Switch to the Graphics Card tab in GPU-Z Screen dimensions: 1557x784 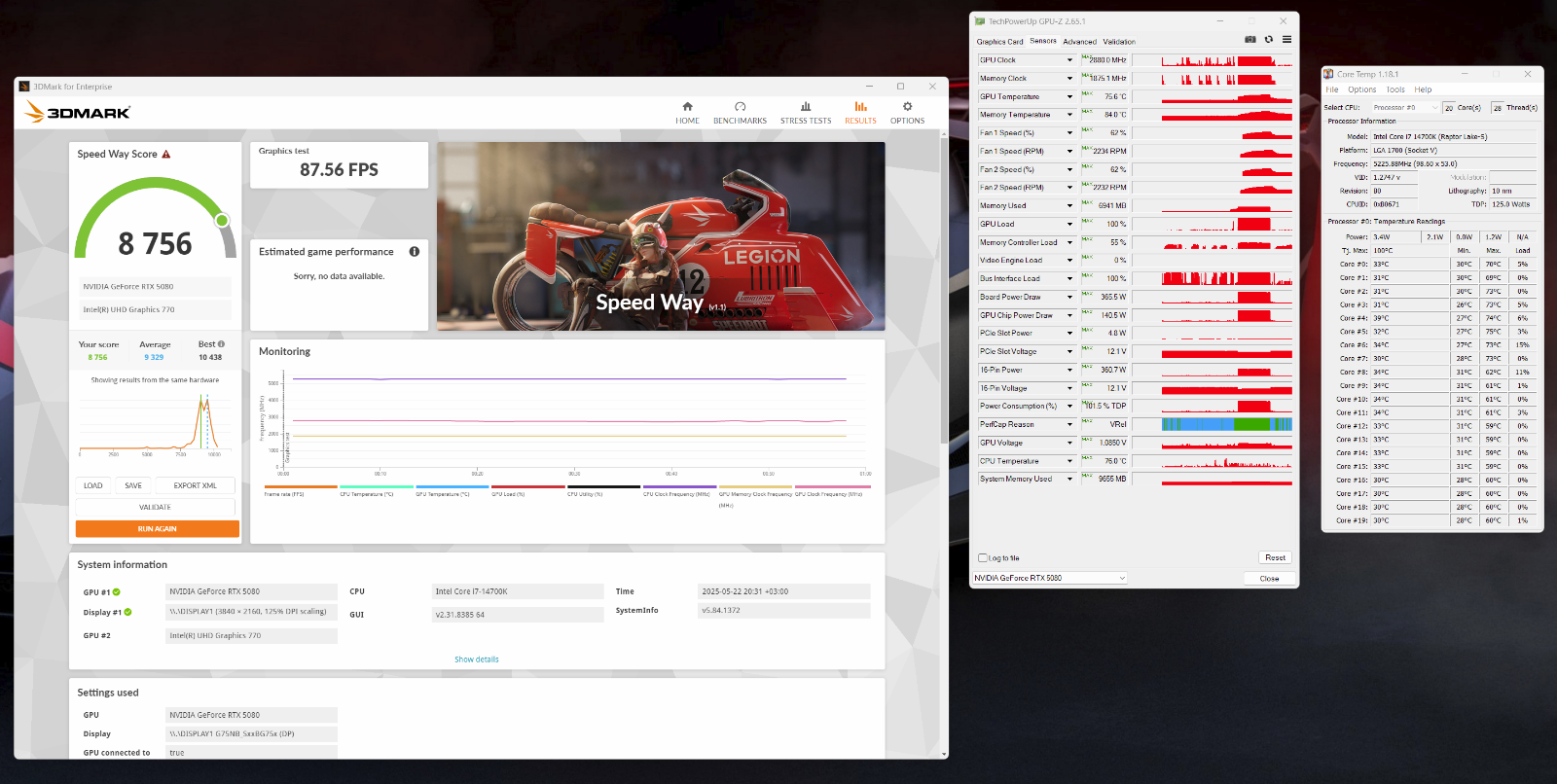[999, 42]
